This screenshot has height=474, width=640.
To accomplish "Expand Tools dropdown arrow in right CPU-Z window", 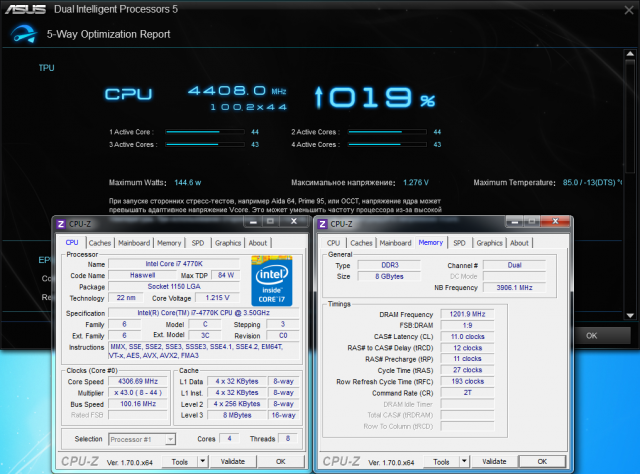I will click(x=464, y=462).
